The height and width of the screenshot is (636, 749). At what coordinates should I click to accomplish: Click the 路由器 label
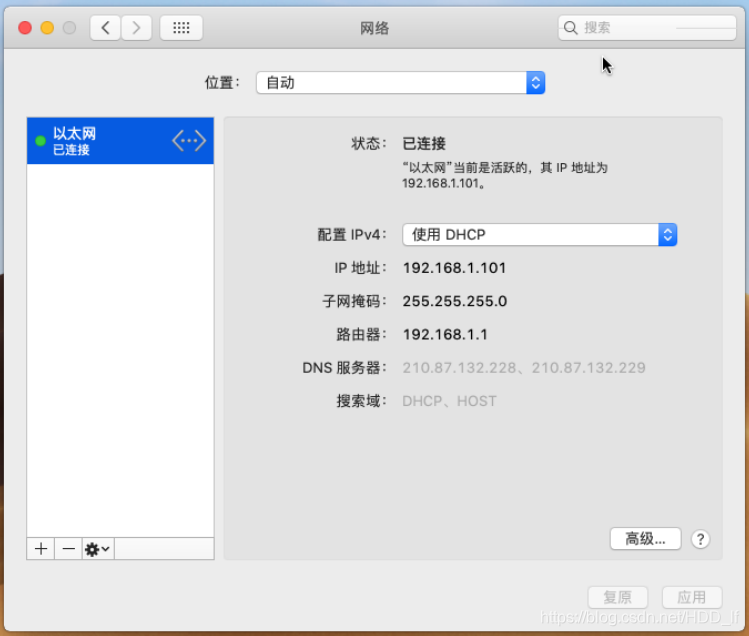(361, 334)
